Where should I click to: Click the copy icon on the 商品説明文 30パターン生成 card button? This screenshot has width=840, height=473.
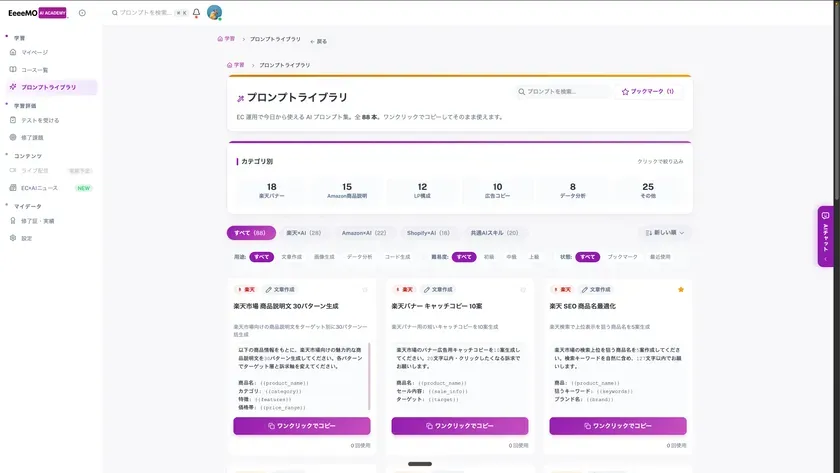271,426
